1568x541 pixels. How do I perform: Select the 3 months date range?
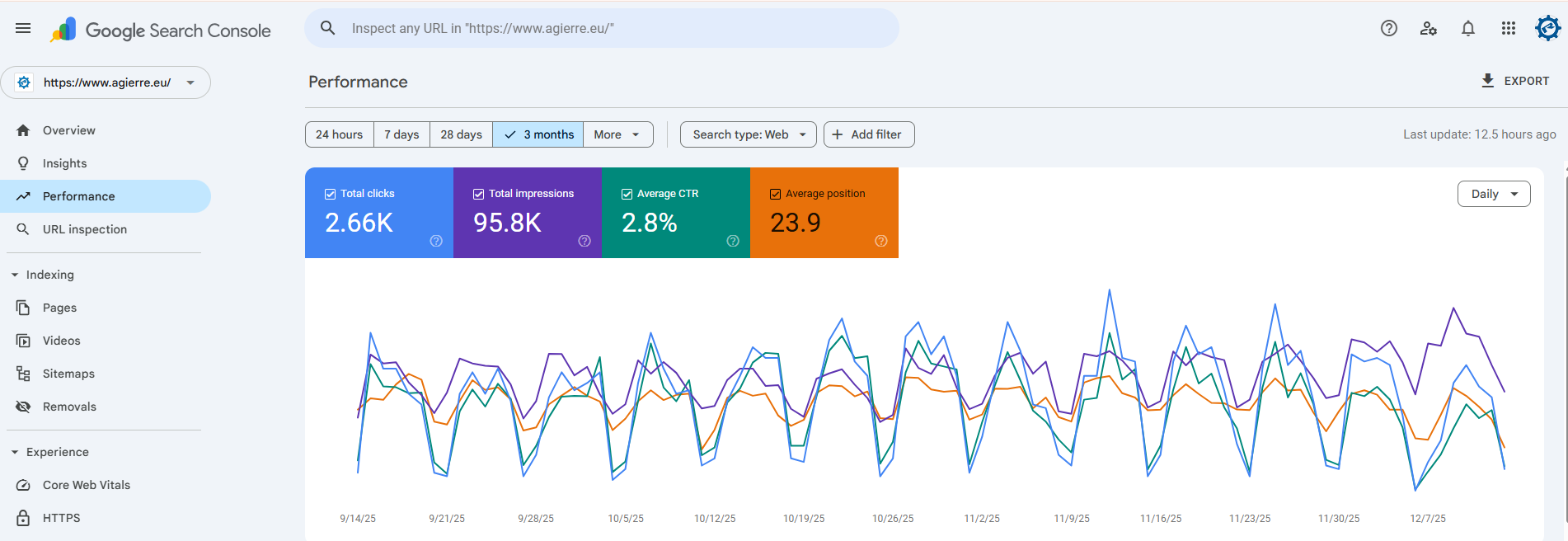coord(538,134)
